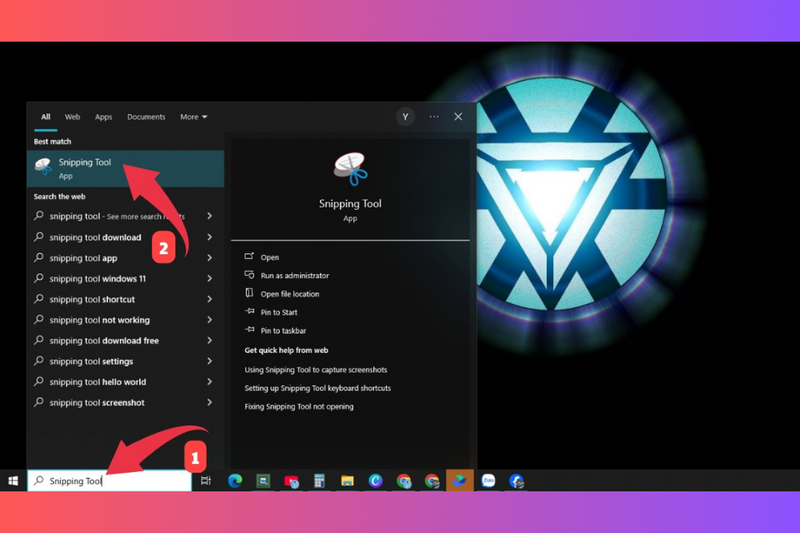Click the large Snipping Tool icon in preview pane
The width and height of the screenshot is (800, 533).
tap(351, 169)
